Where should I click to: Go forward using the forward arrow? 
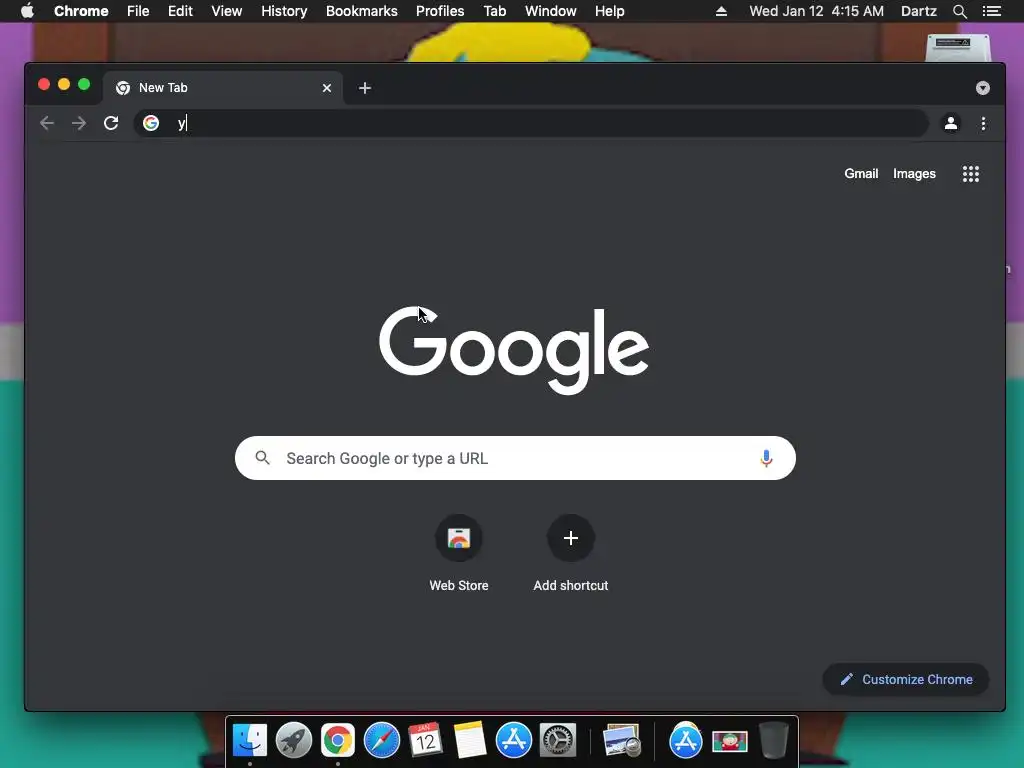(79, 123)
